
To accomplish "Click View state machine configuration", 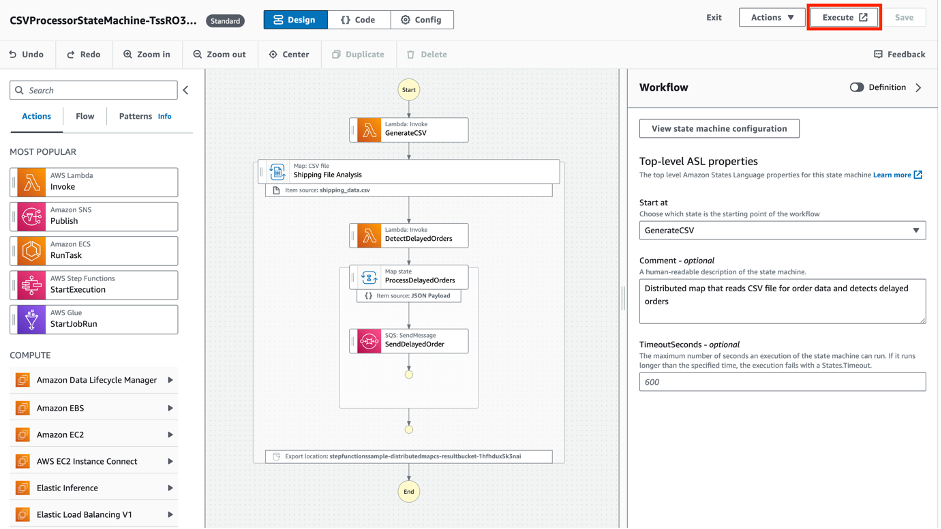I will tap(719, 128).
